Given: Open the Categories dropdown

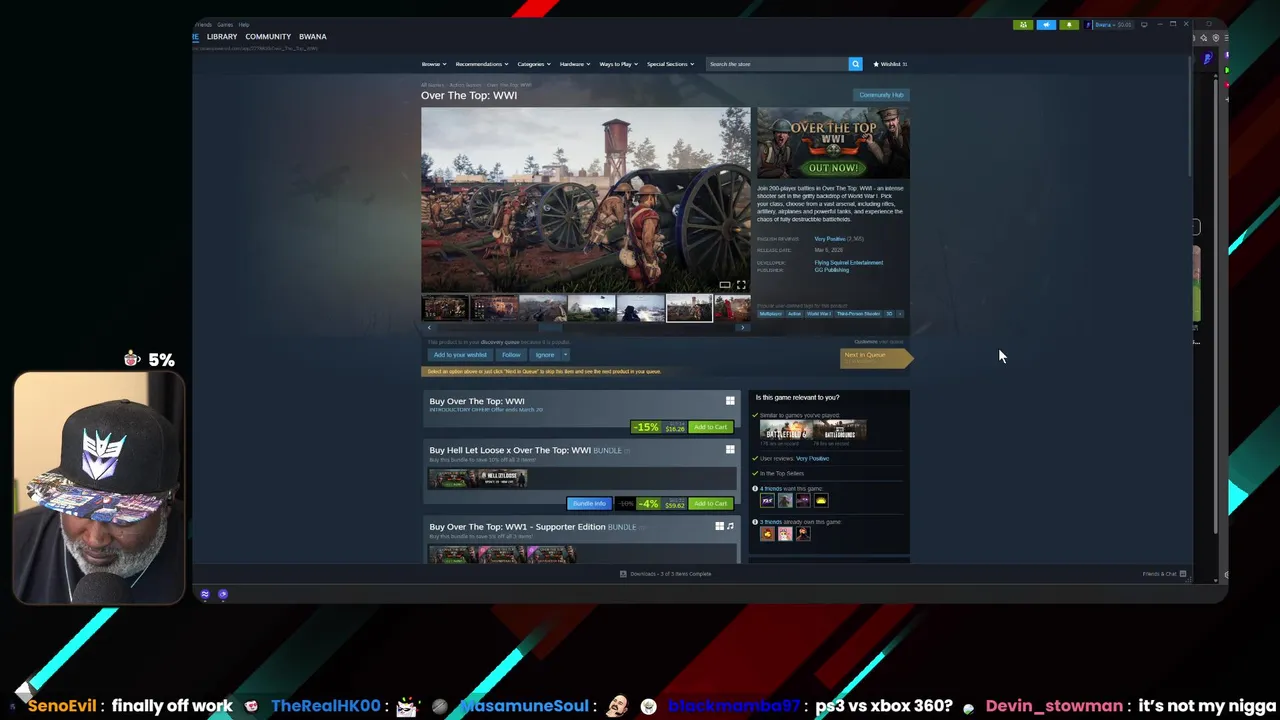Looking at the screenshot, I should click(534, 64).
